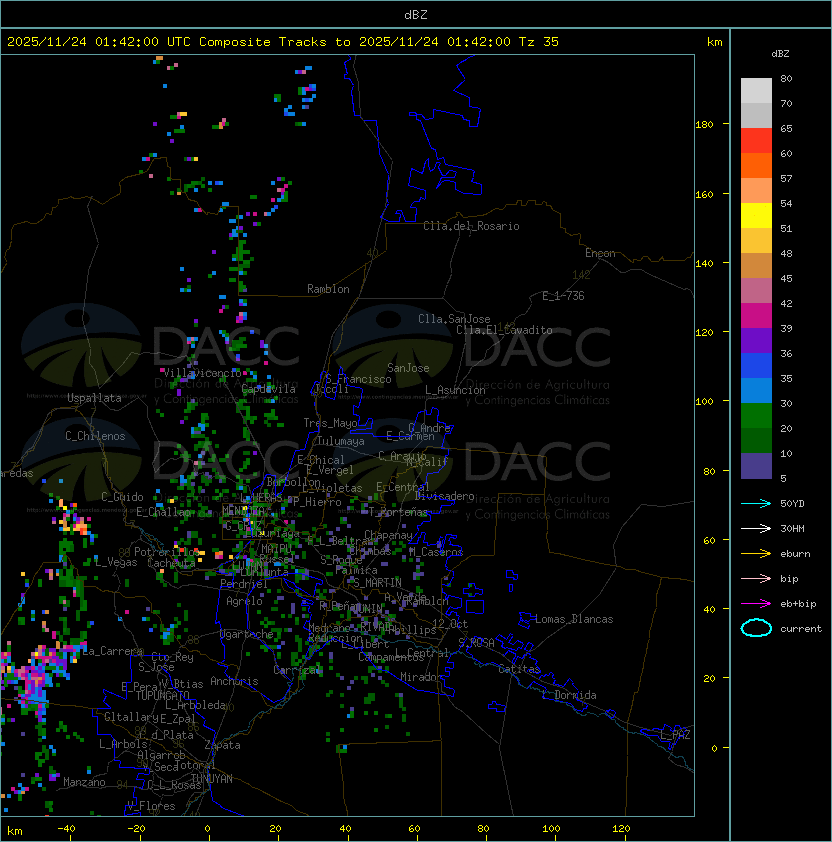Click the 'Tres_Mayo' map label
This screenshot has width=832, height=842.
(330, 423)
